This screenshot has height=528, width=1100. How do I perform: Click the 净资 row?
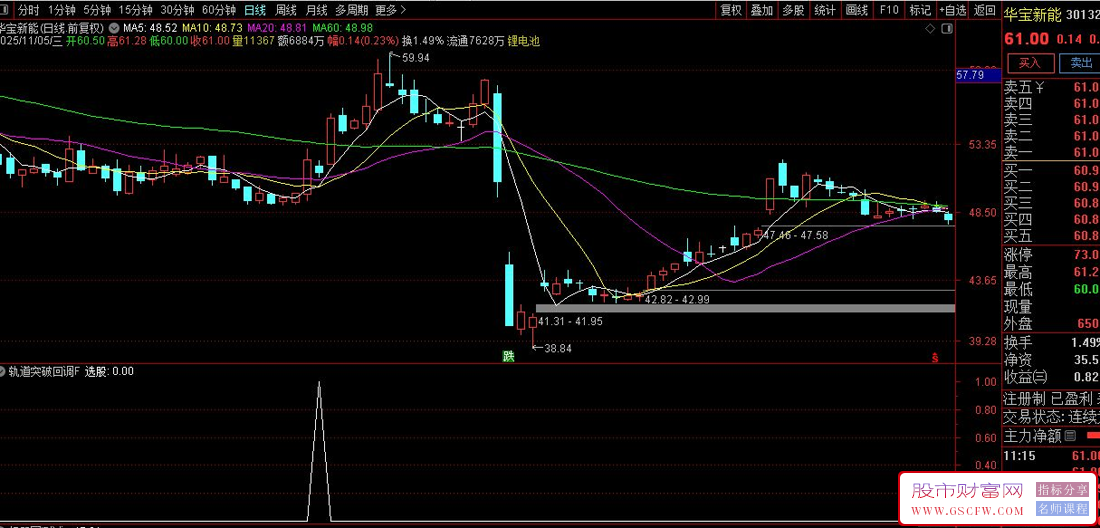(x=1051, y=360)
